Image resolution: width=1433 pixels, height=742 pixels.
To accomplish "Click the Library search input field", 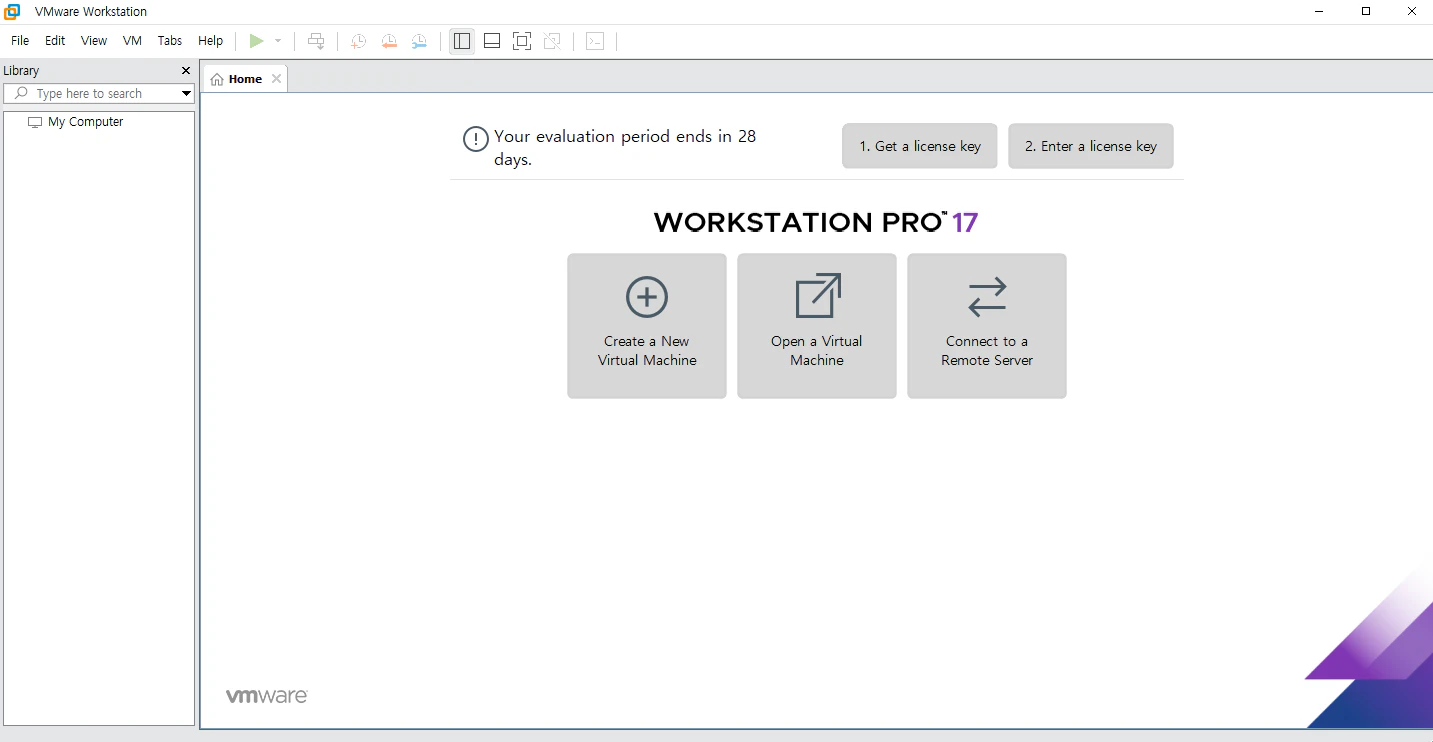I will (x=100, y=94).
